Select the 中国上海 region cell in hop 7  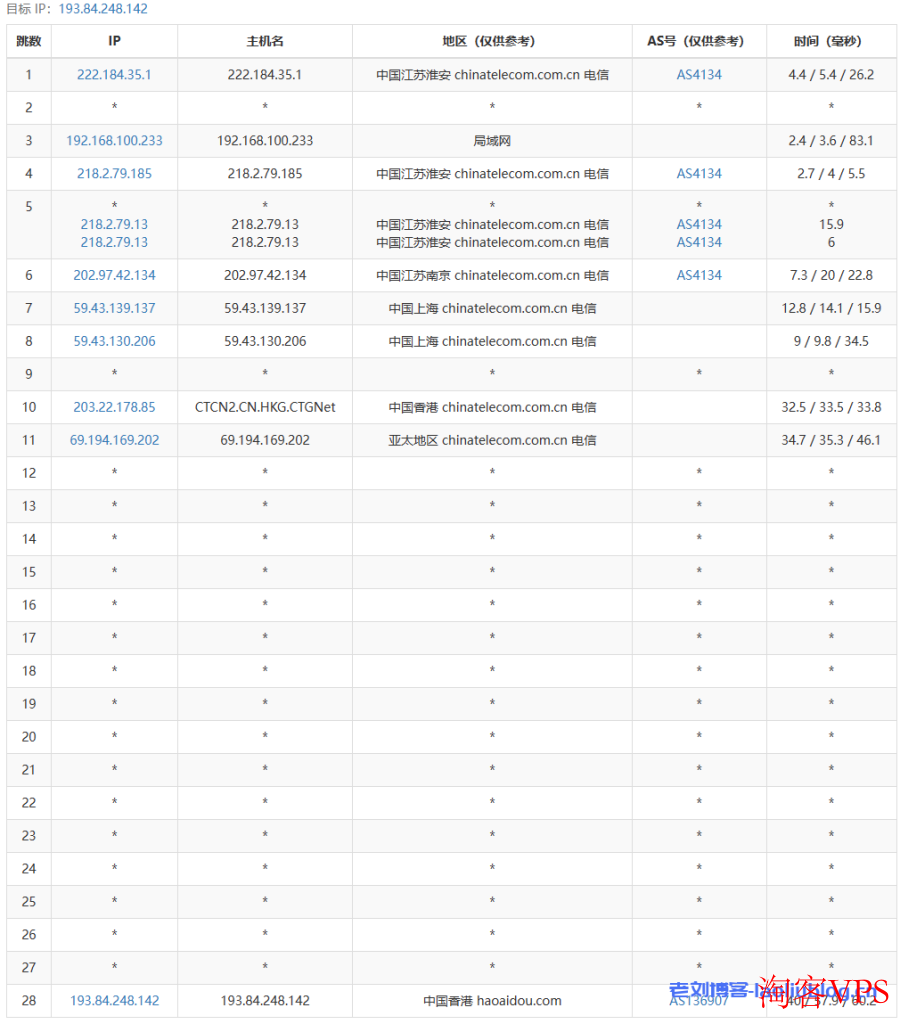(492, 308)
